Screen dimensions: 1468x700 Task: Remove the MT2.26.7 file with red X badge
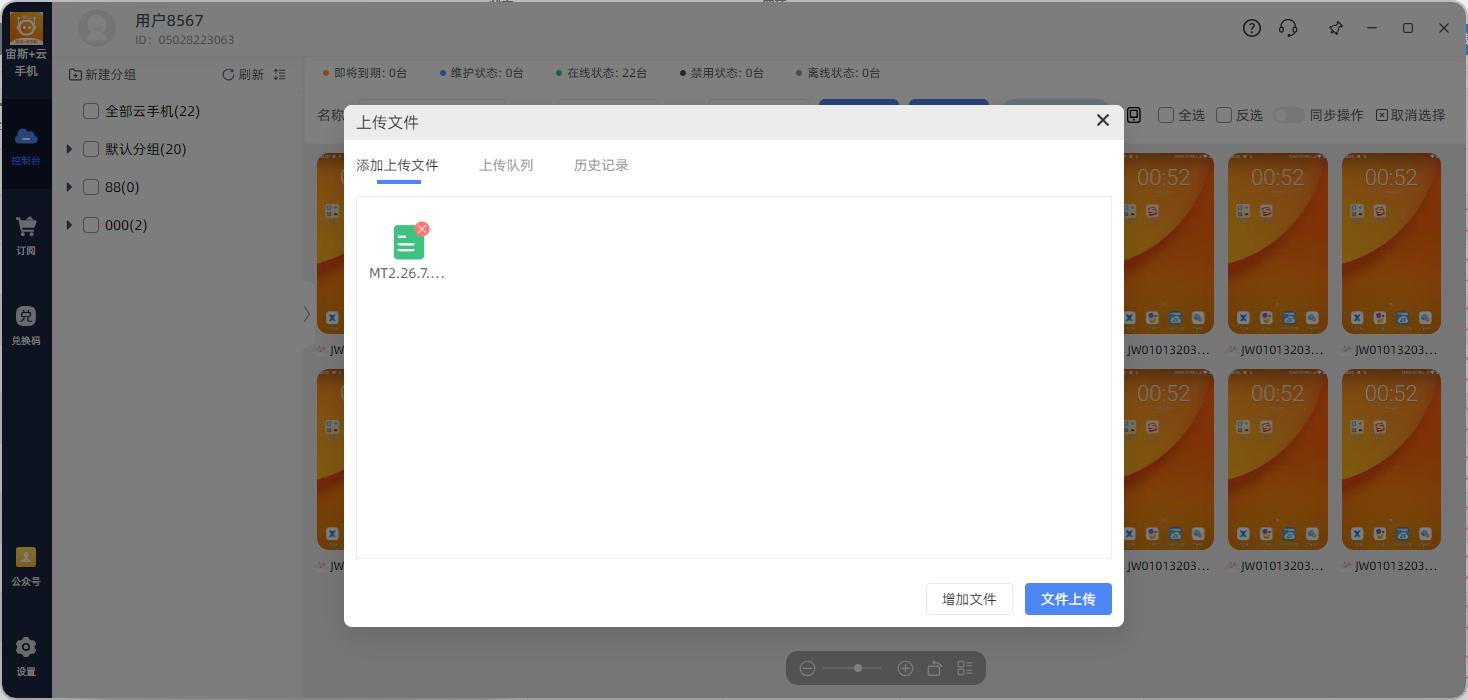(x=422, y=229)
